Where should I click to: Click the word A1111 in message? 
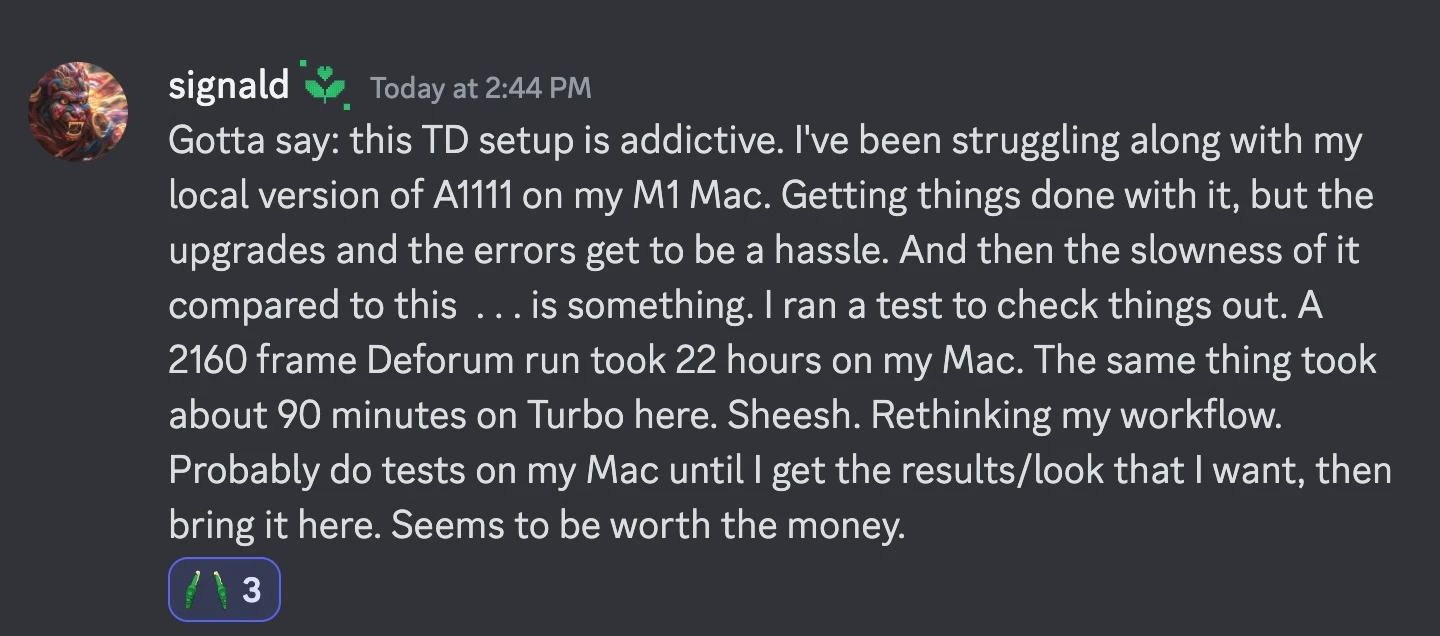coord(473,195)
